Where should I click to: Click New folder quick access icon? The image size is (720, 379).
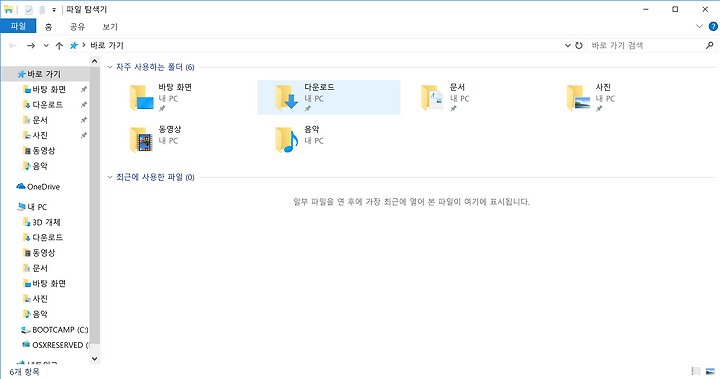42,9
